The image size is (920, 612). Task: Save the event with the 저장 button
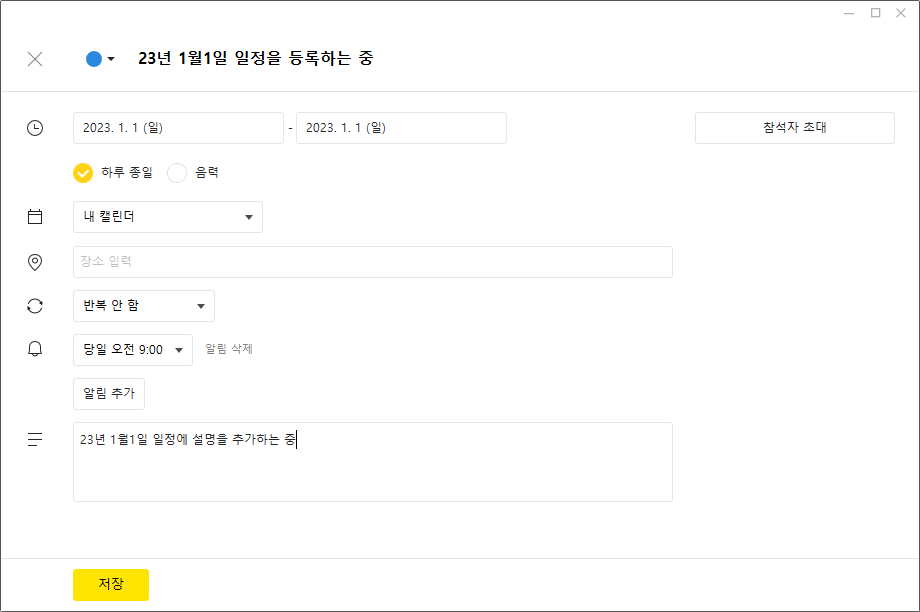click(x=111, y=584)
